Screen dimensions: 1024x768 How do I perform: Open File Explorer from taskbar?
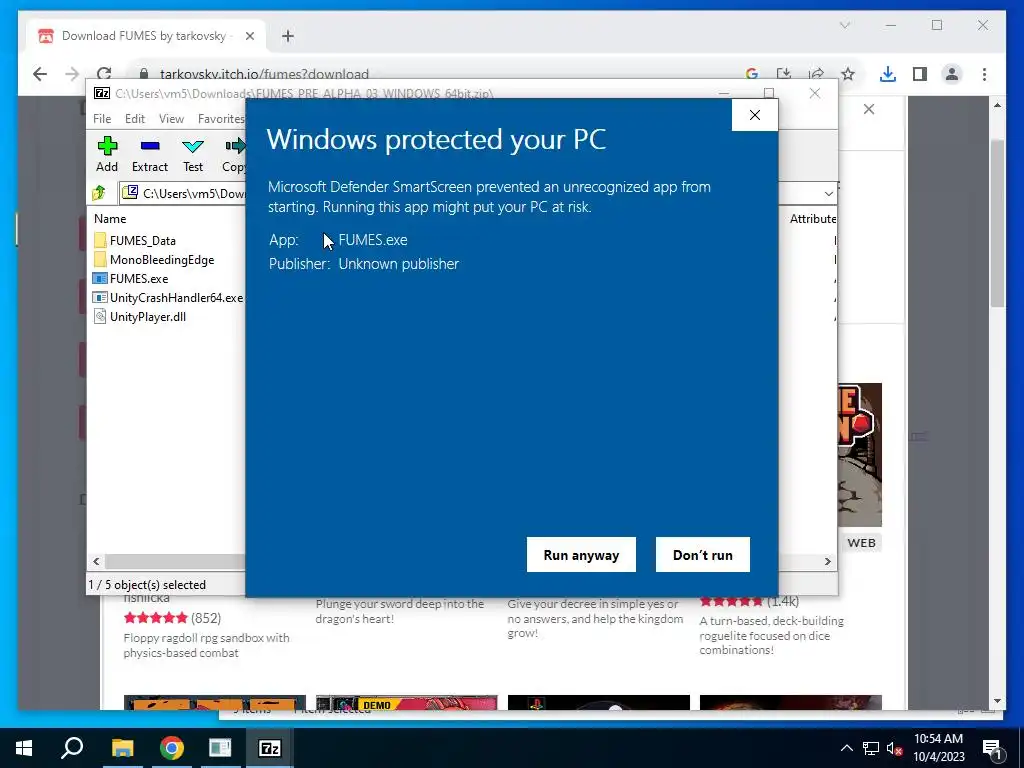pyautogui.click(x=122, y=748)
